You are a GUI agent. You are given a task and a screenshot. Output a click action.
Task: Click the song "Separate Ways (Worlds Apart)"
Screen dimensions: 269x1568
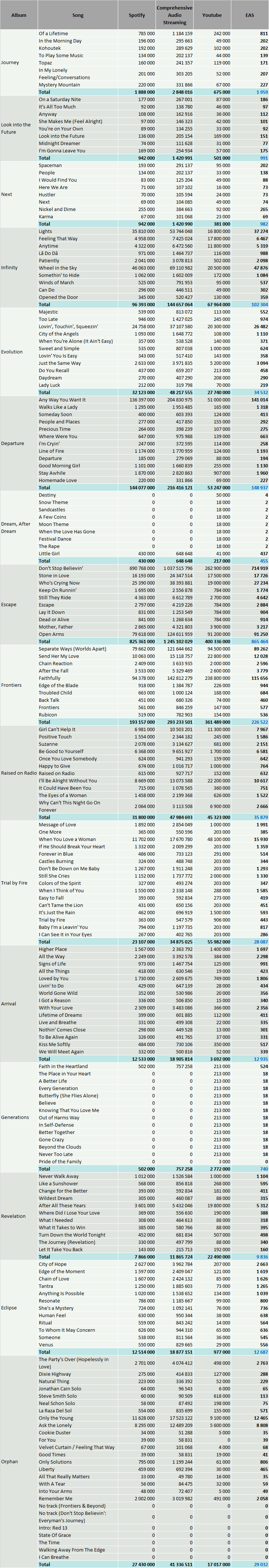click(72, 649)
